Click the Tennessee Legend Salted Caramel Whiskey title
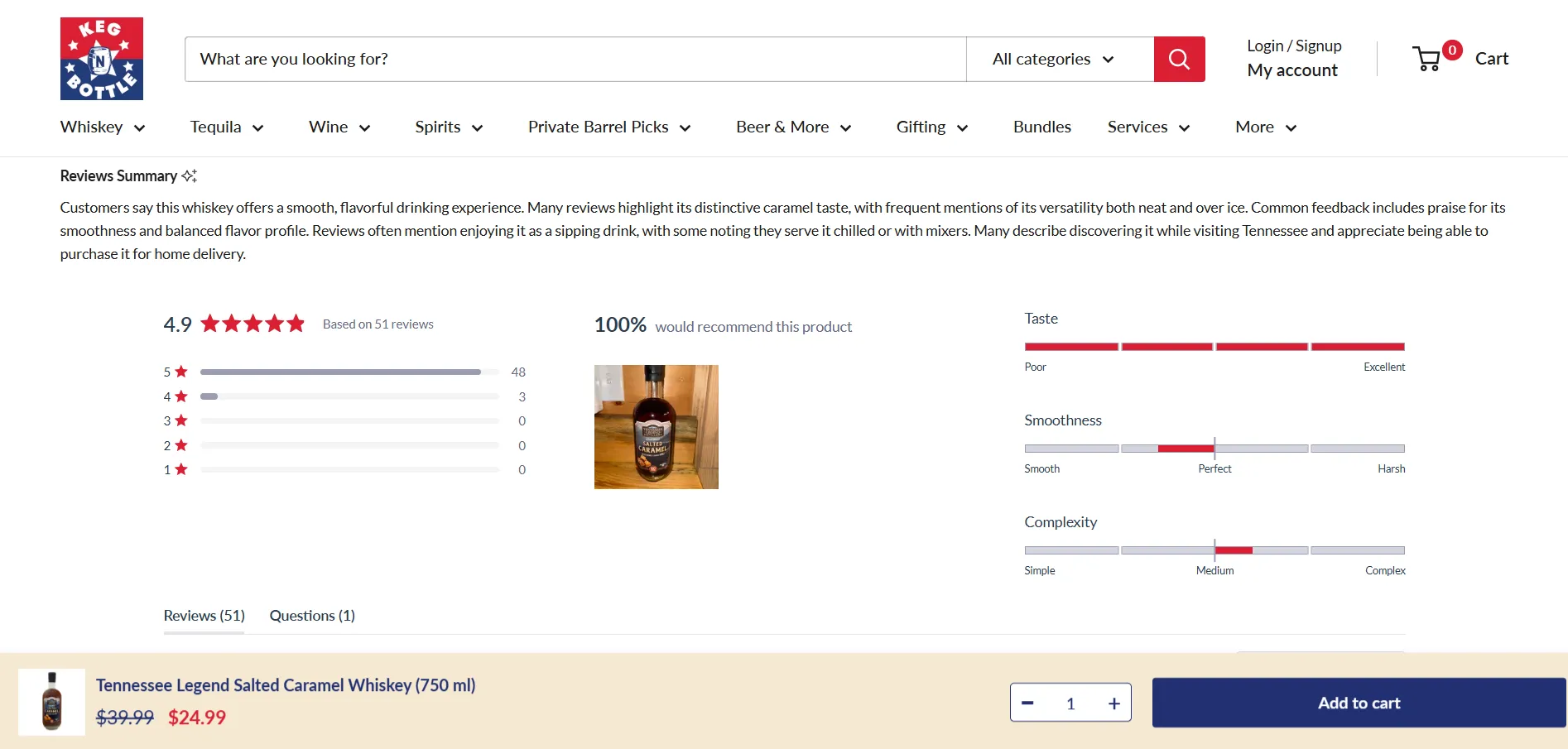This screenshot has height=749, width=1568. (x=286, y=685)
